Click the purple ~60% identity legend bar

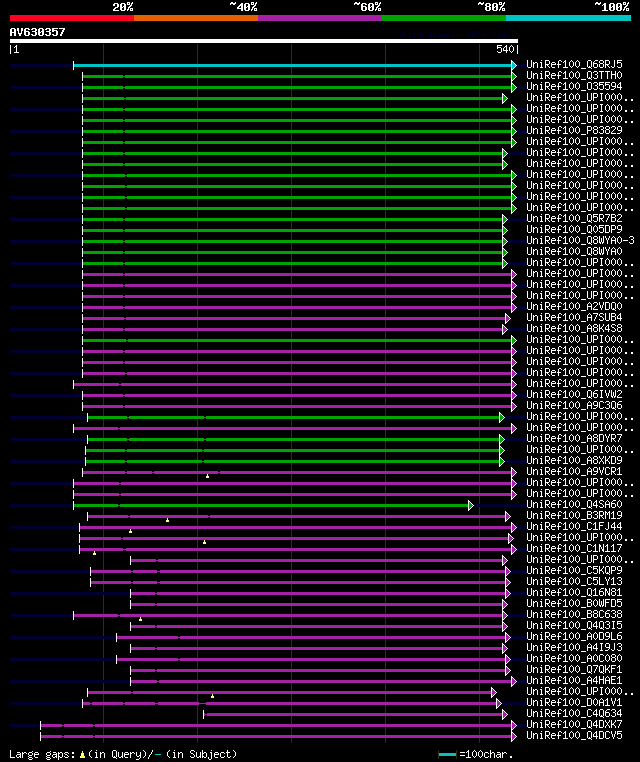[320, 18]
